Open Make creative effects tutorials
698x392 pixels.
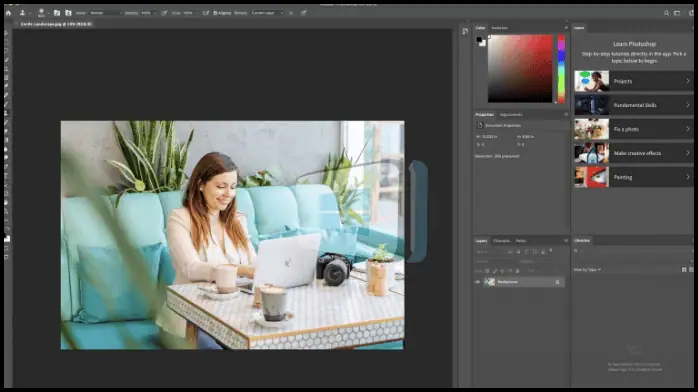pos(633,153)
